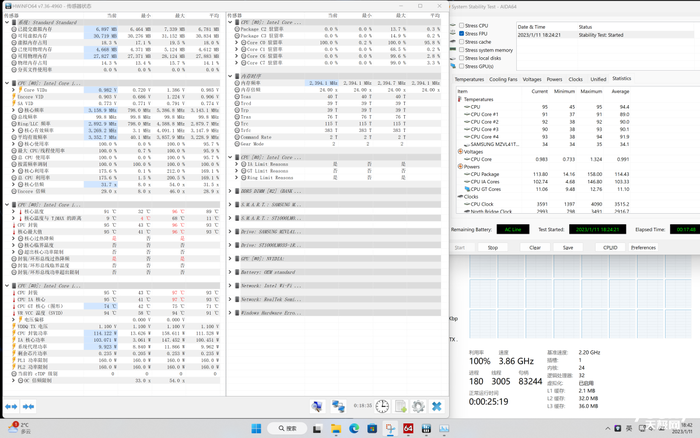Viewport: 700px width, 438px height.
Task: Click the HWiNFO reset clock icon
Action: 383,407
